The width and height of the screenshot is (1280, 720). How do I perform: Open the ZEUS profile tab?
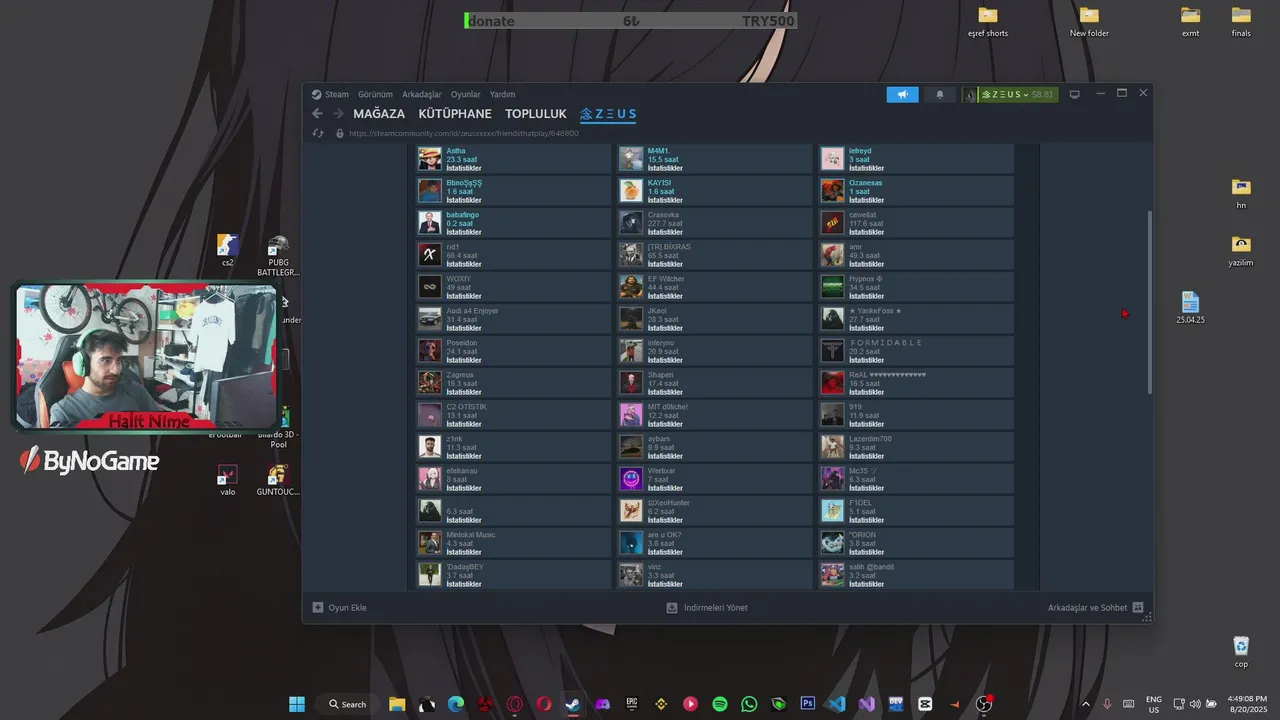pos(608,114)
